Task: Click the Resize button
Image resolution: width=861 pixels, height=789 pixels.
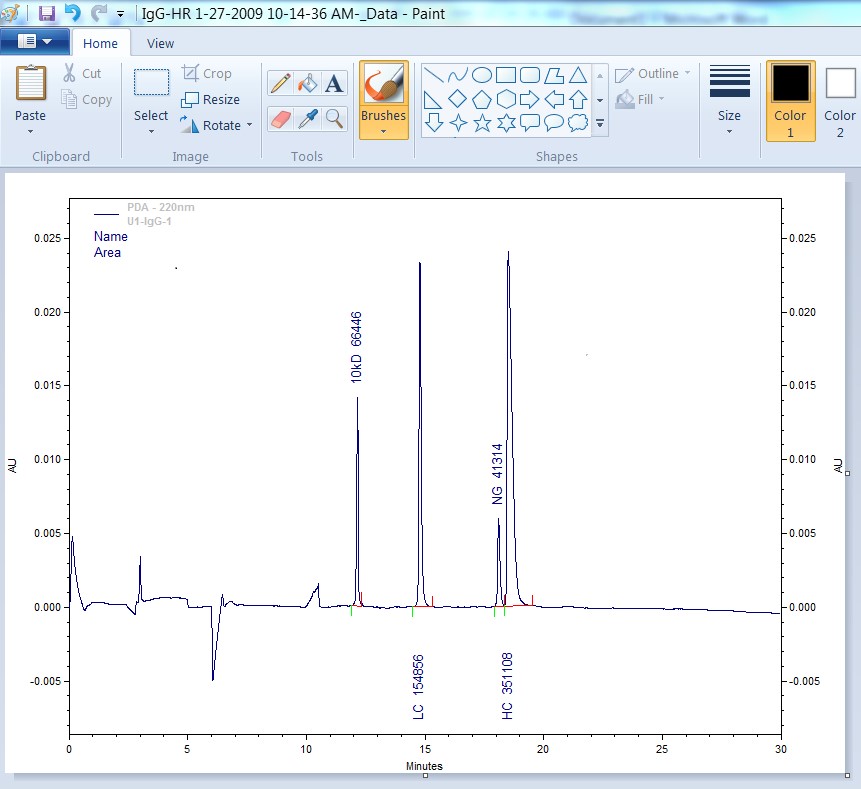Action: click(x=211, y=99)
